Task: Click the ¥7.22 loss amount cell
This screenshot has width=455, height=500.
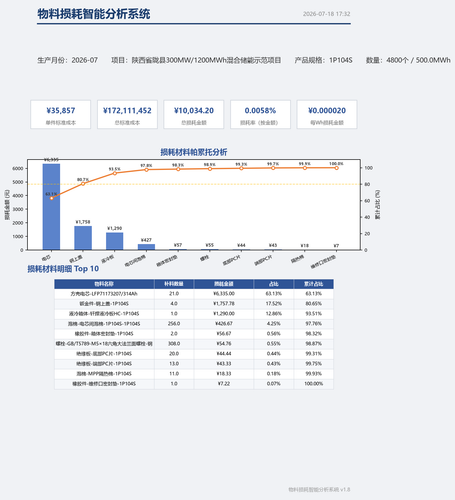Action: click(x=224, y=384)
